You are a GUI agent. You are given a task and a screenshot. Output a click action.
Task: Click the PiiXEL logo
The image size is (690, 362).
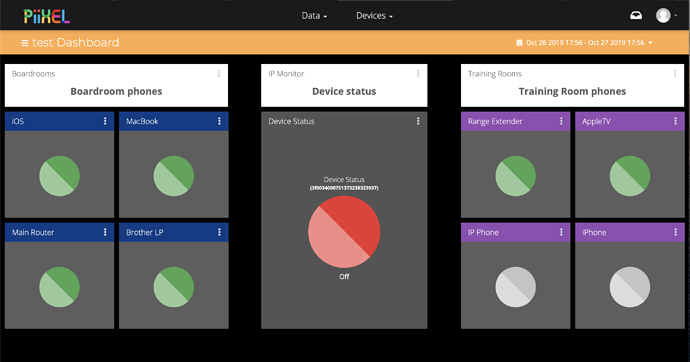[47, 16]
